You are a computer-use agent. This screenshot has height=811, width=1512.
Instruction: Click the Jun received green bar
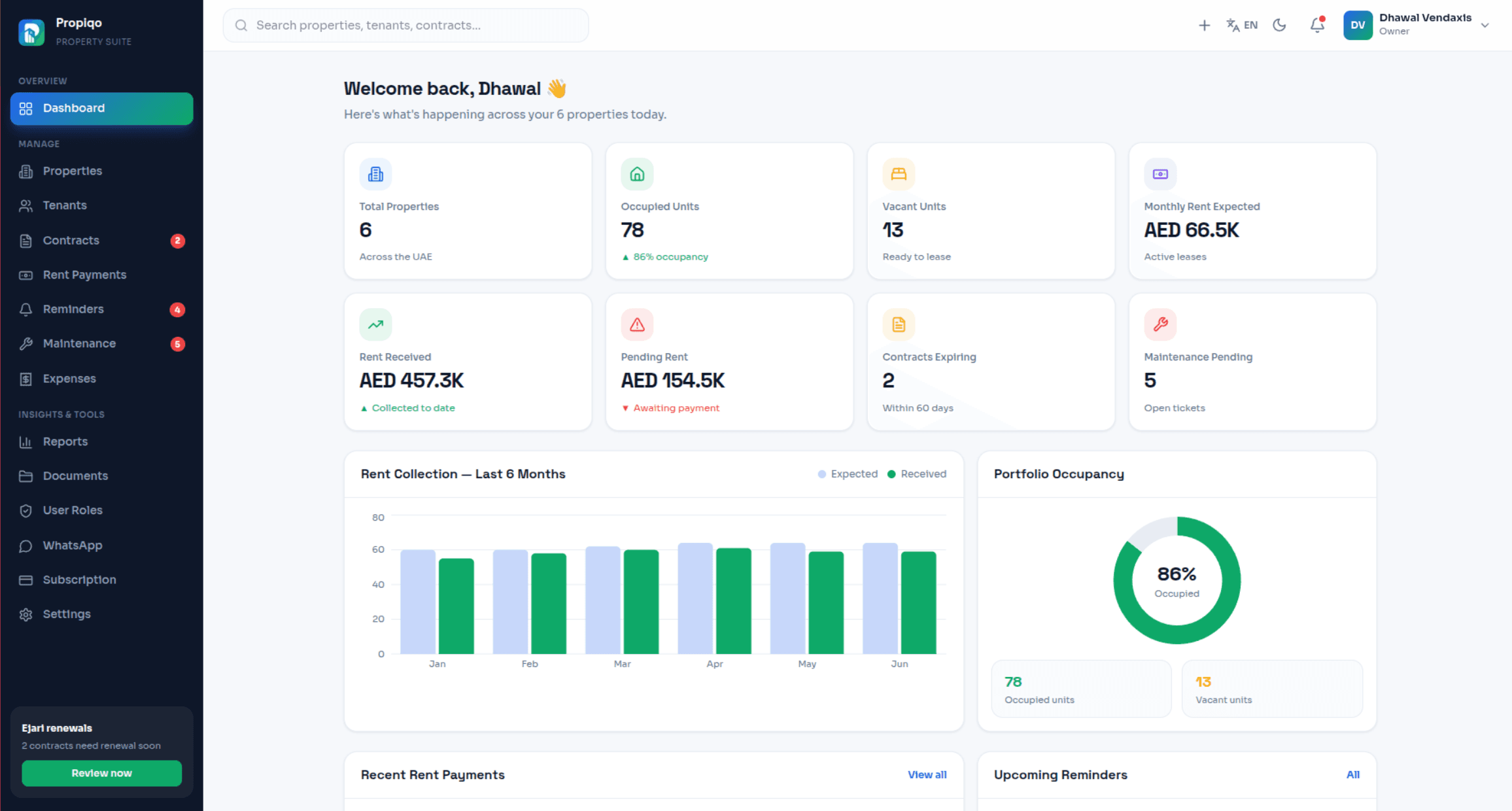point(919,603)
